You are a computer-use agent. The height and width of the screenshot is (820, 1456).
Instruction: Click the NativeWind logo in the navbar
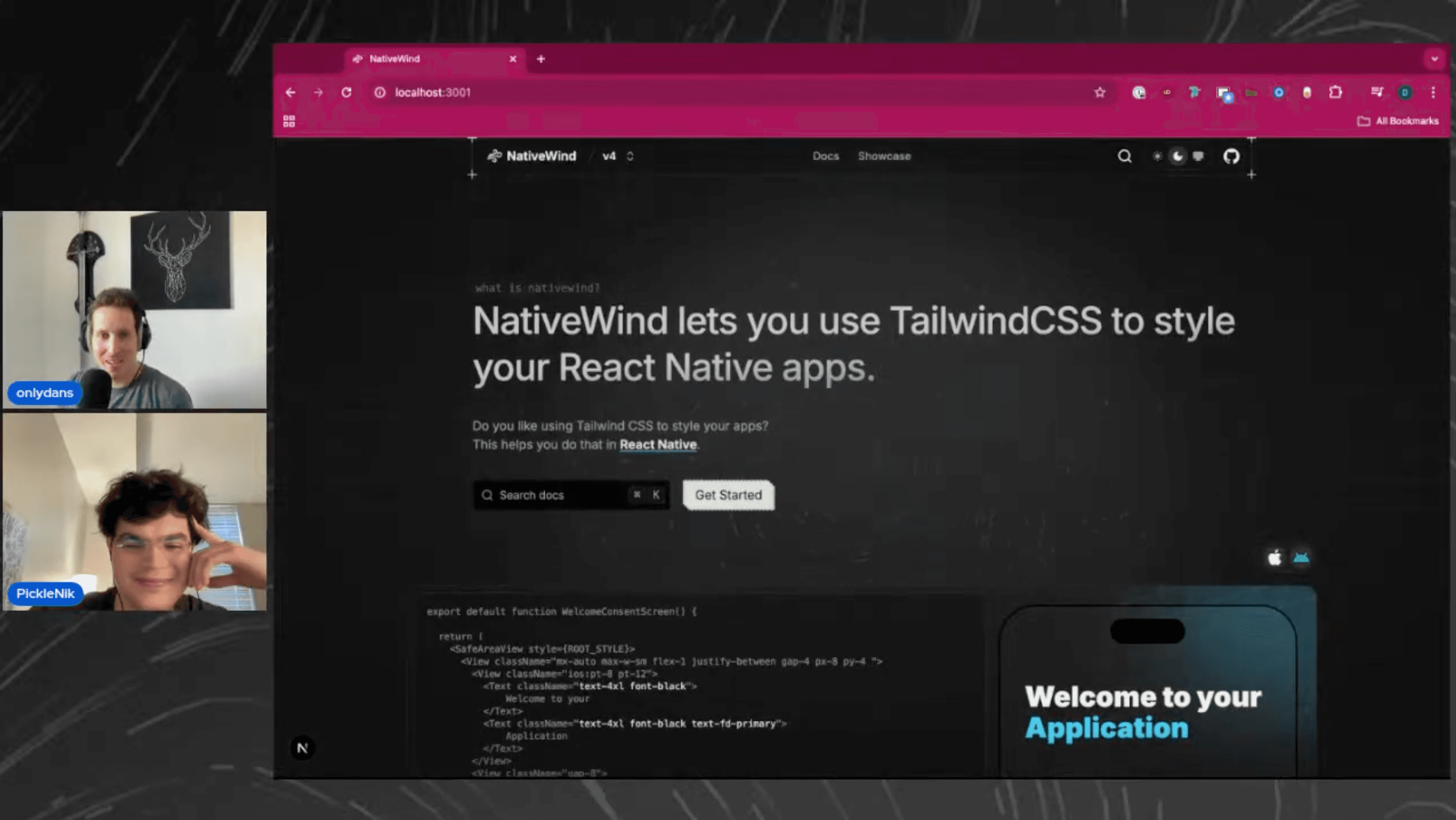531,156
